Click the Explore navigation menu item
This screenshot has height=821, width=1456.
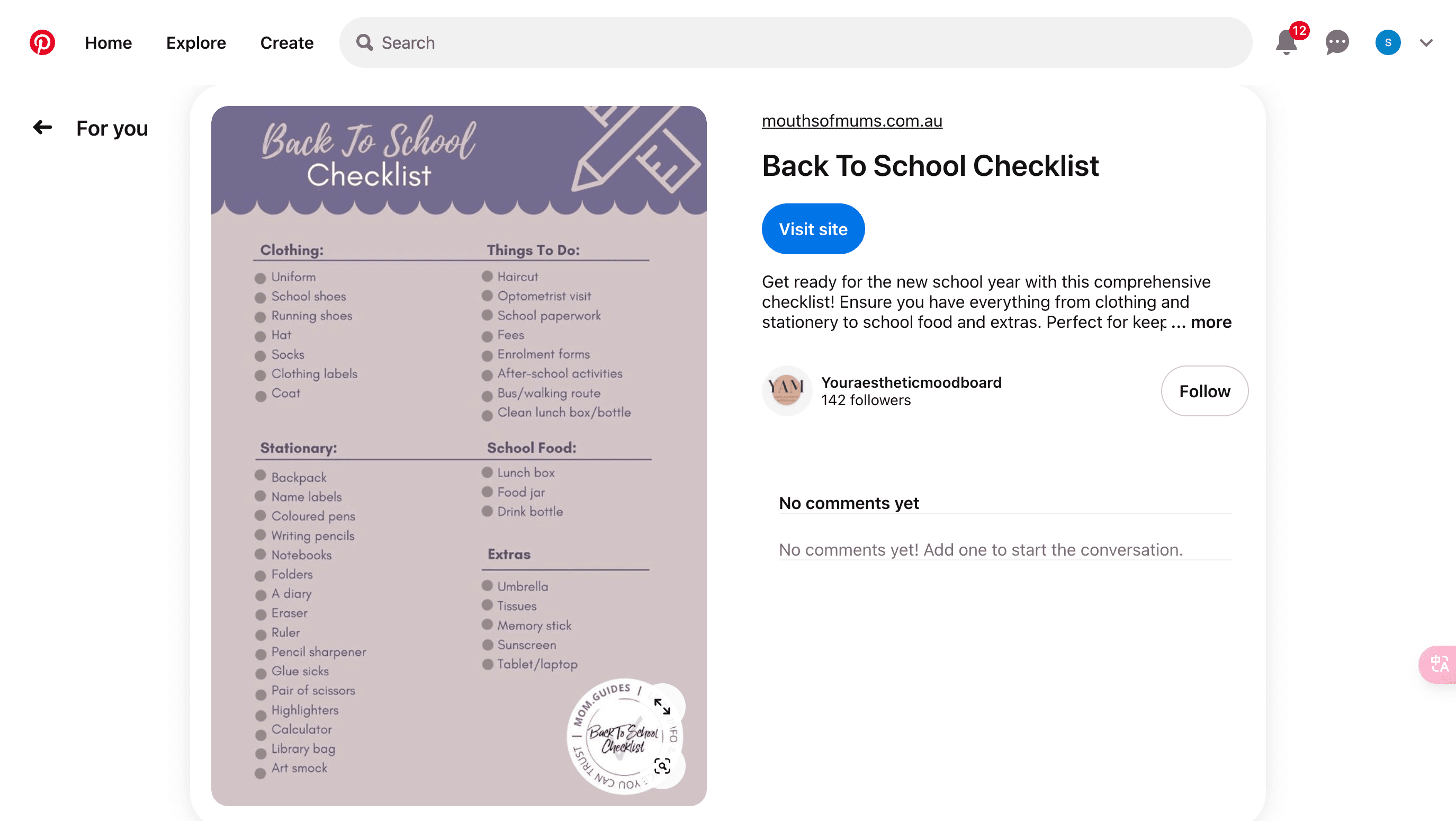pos(196,42)
